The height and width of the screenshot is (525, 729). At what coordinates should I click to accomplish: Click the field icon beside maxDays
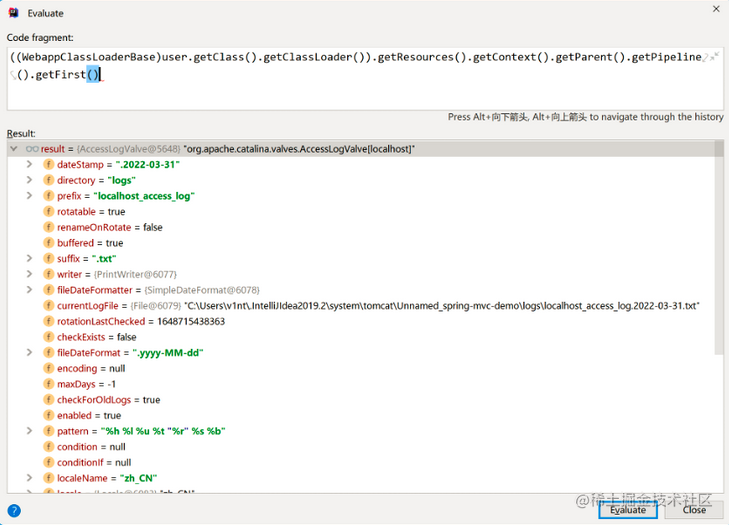click(x=49, y=384)
